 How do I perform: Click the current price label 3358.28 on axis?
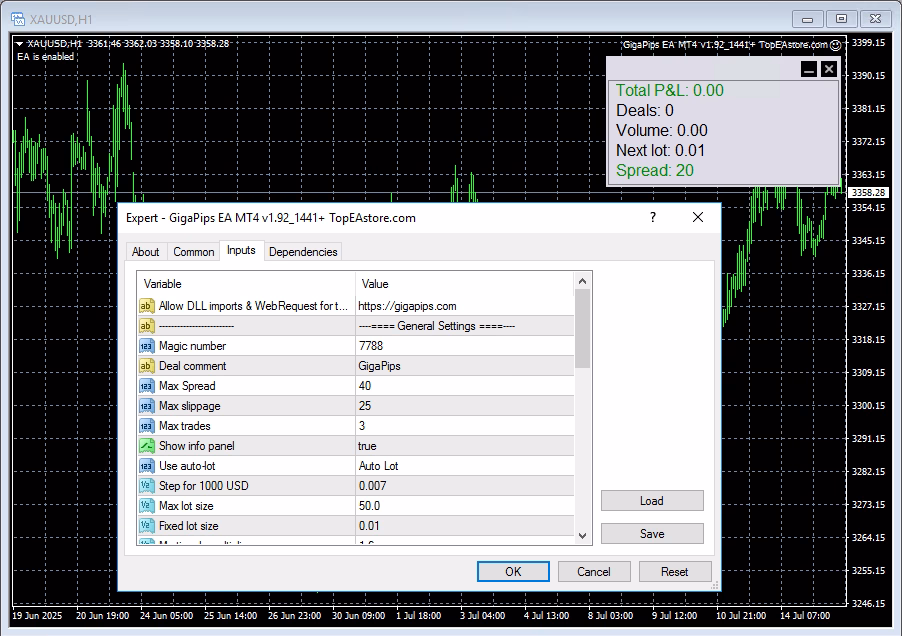869,193
